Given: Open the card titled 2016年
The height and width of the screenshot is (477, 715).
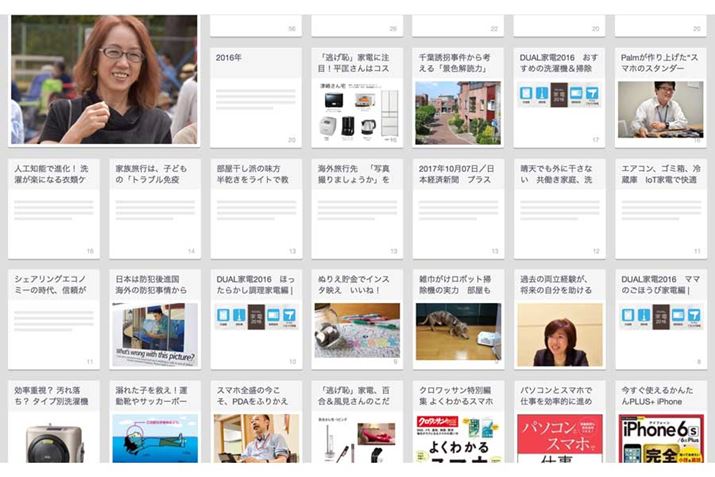Looking at the screenshot, I should click(x=256, y=98).
